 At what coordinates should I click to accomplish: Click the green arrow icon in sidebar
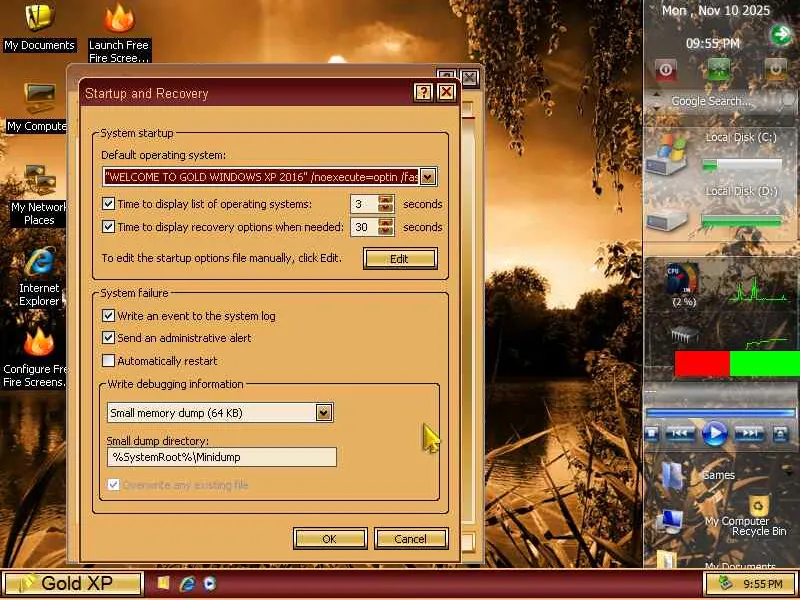pos(780,35)
